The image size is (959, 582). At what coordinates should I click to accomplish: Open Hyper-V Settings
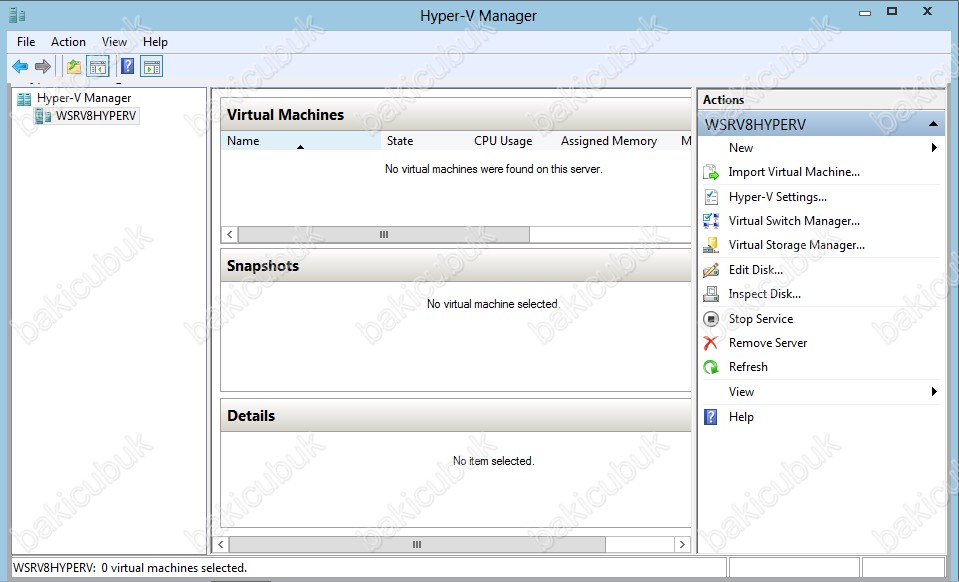tap(777, 197)
